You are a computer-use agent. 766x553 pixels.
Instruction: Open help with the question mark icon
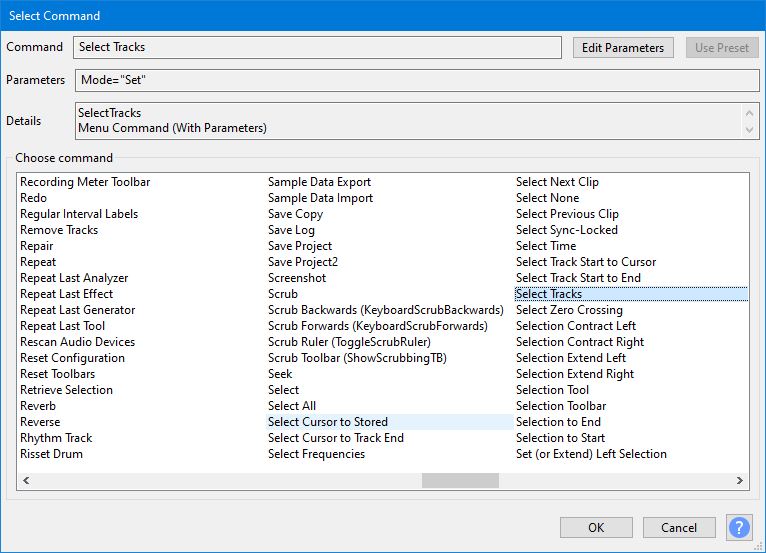[x=739, y=528]
